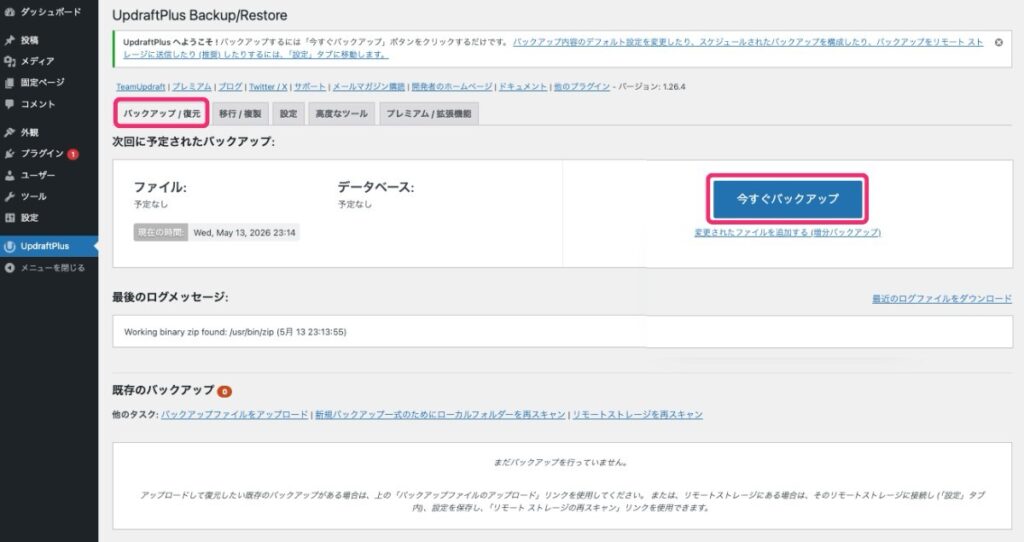Click the media icon beside メディア

[9, 61]
